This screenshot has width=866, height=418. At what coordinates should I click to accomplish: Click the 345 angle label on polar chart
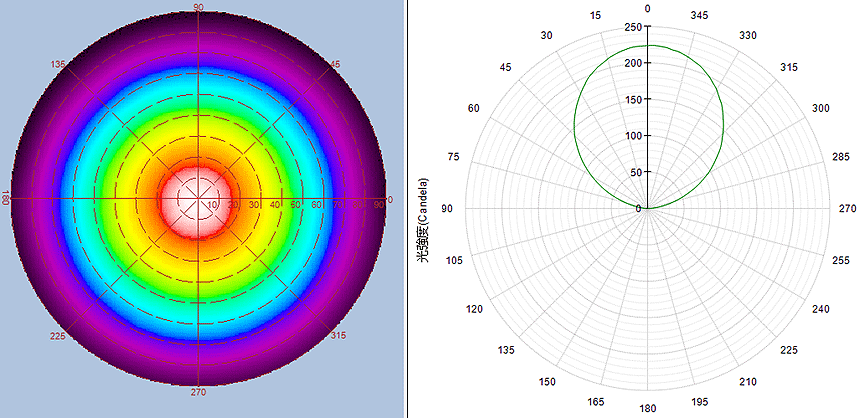[x=699, y=16]
